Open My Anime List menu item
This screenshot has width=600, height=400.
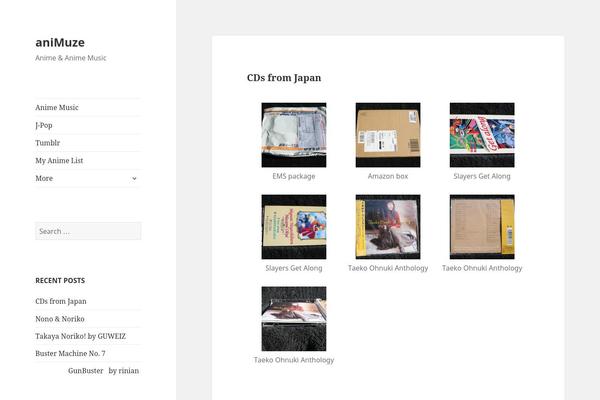(59, 160)
